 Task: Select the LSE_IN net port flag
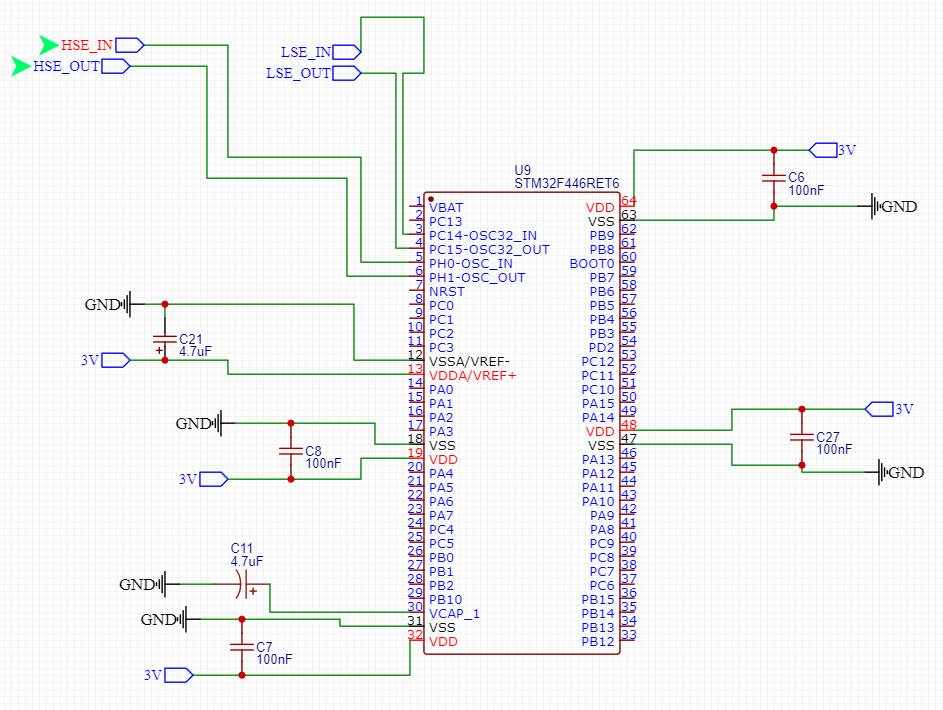point(346,52)
